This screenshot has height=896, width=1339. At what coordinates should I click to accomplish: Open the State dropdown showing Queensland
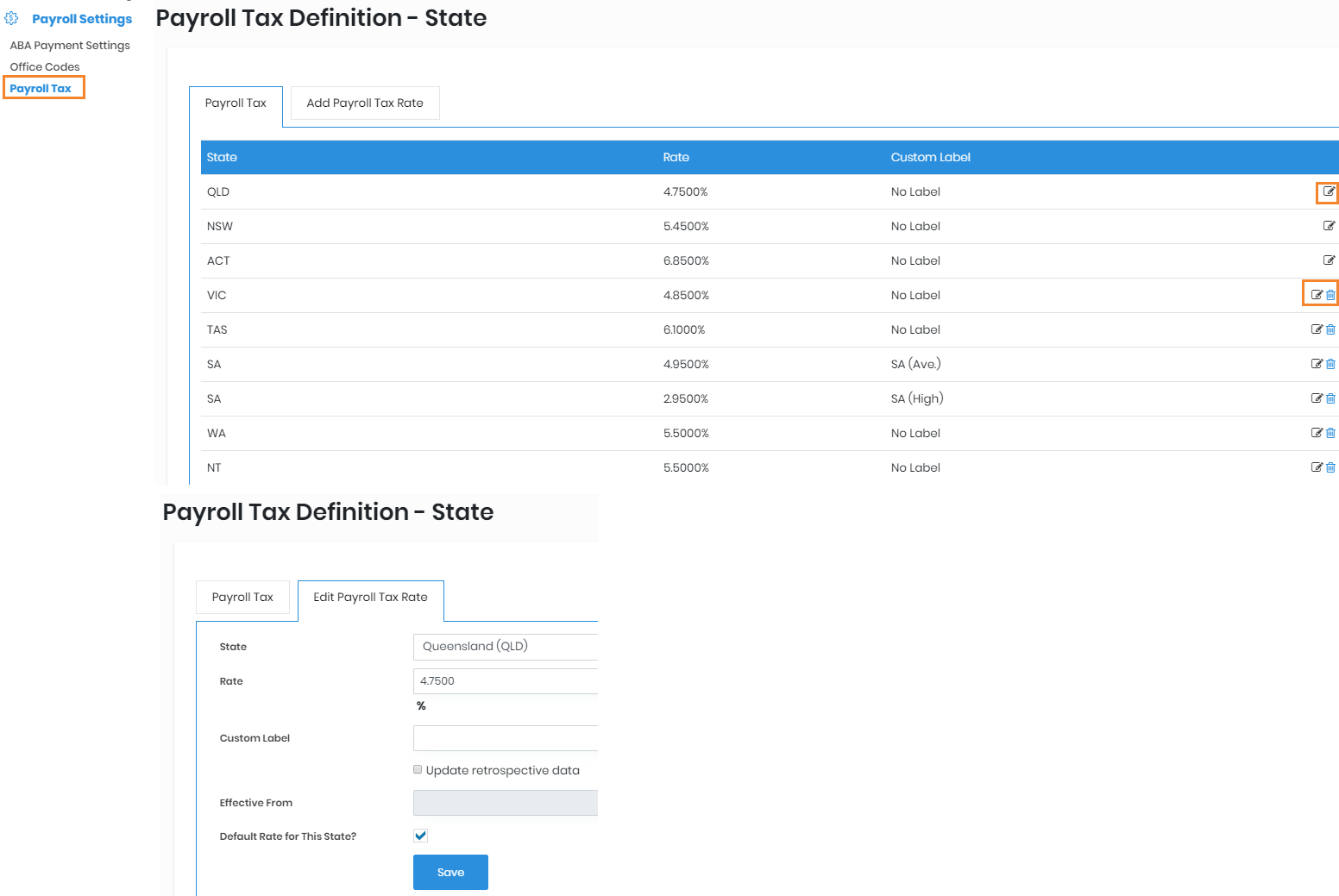505,647
